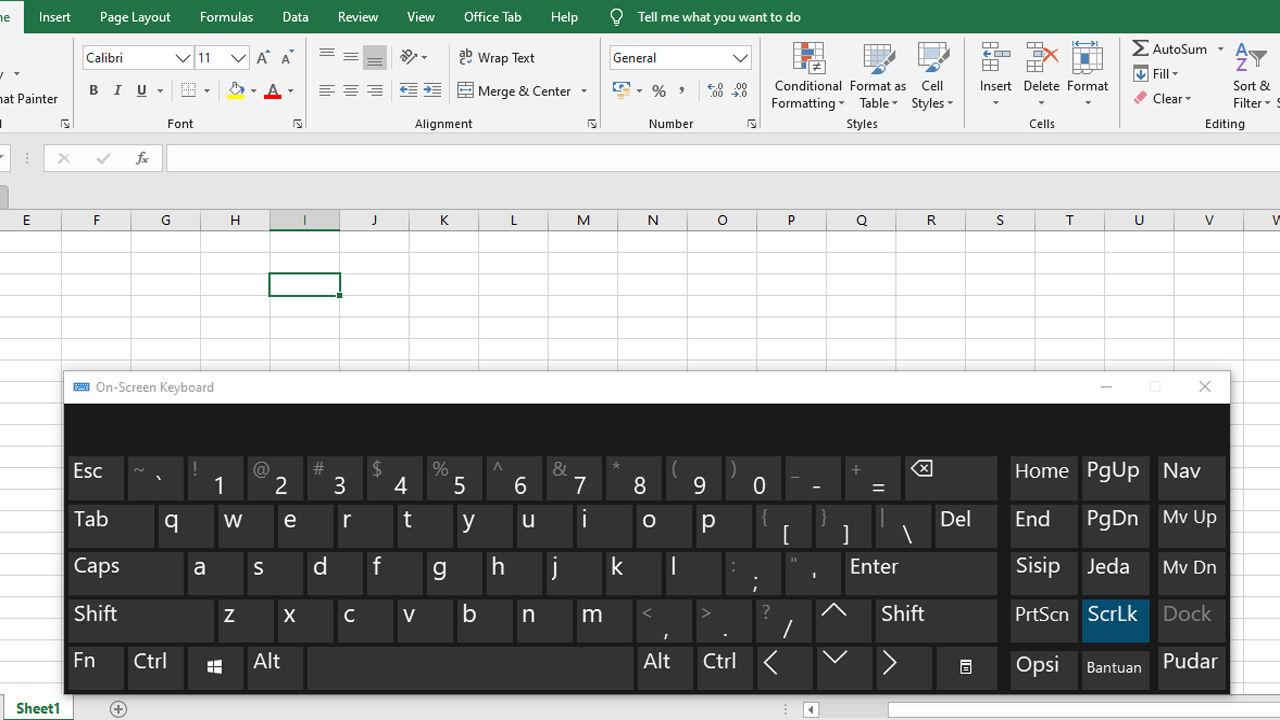Click Windows logo key on On-Screen Keyboard

tap(215, 668)
